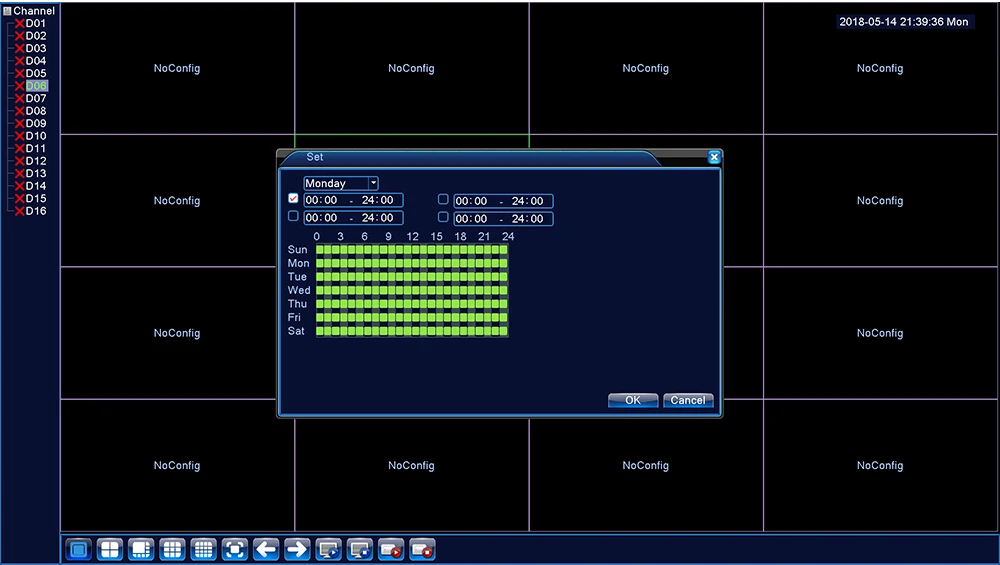Screen dimensions: 1000x565
Task: Open the Monday weekday dropdown
Action: (x=341, y=184)
